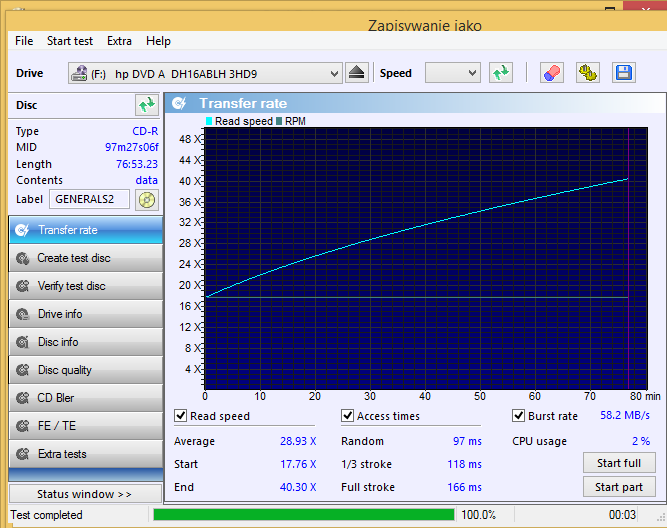
Task: Click the MID value 97m27s06f
Action: (132, 147)
